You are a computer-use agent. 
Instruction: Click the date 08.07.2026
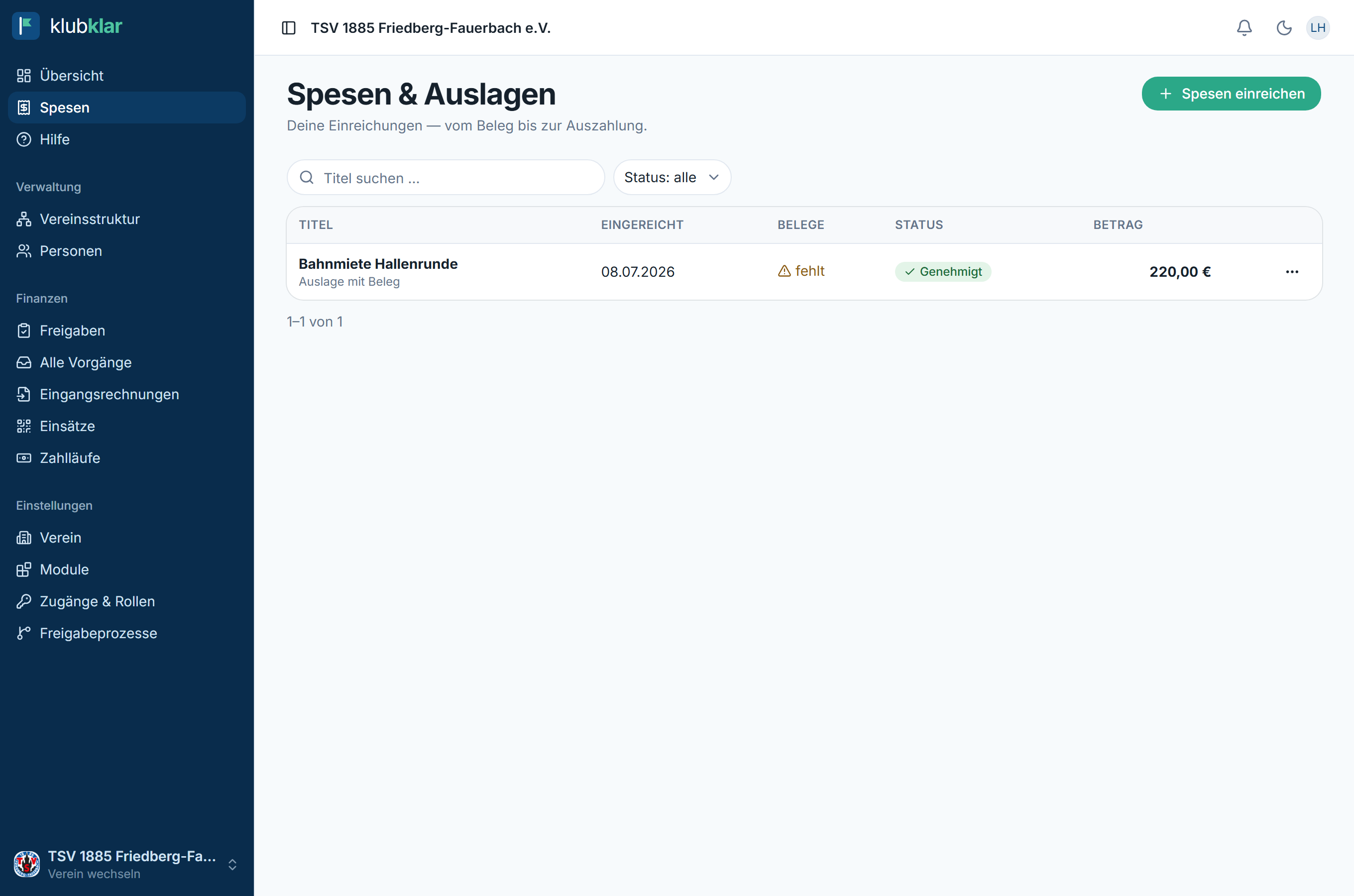click(638, 272)
